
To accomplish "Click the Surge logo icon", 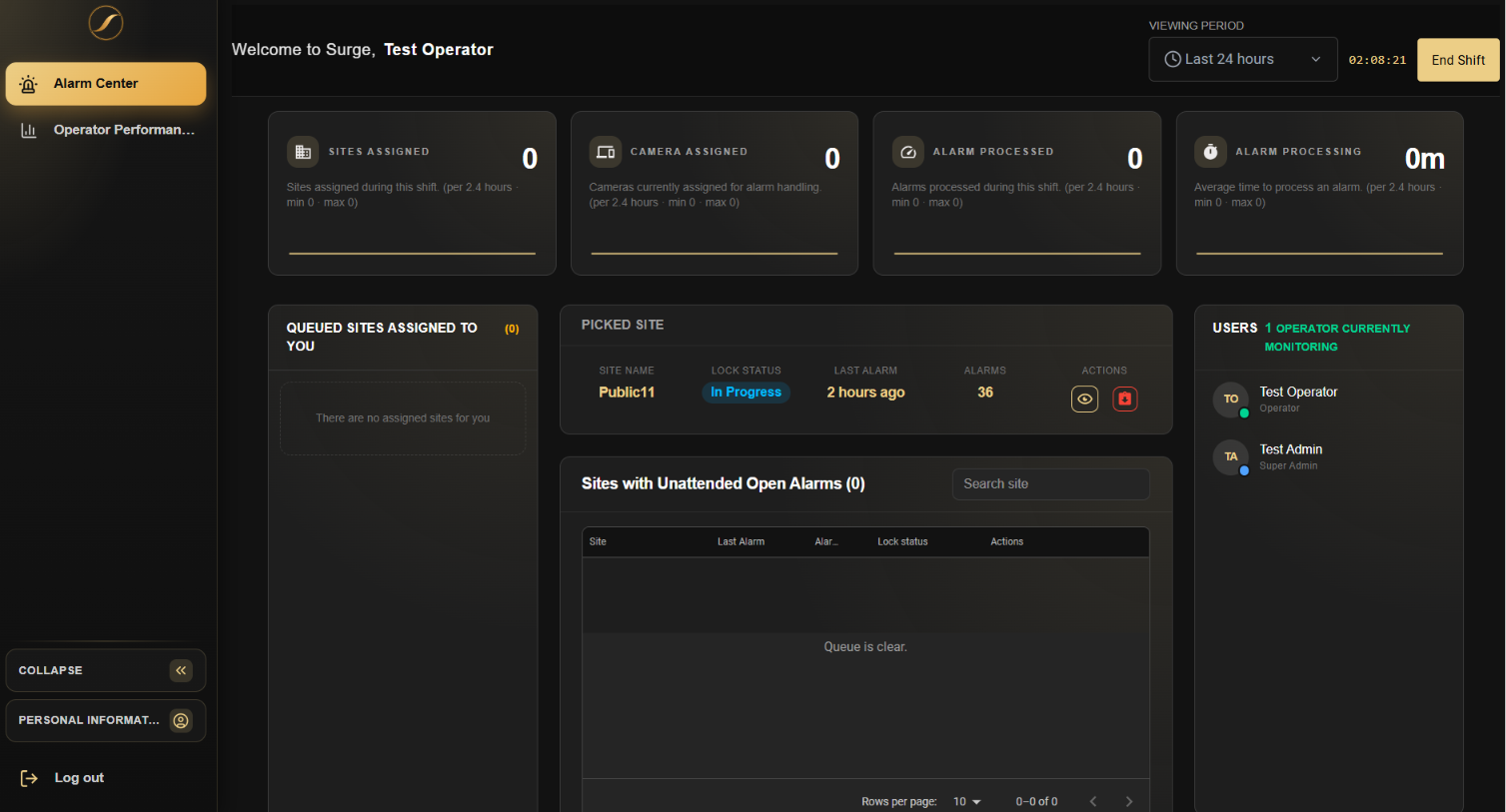I will coord(105,23).
